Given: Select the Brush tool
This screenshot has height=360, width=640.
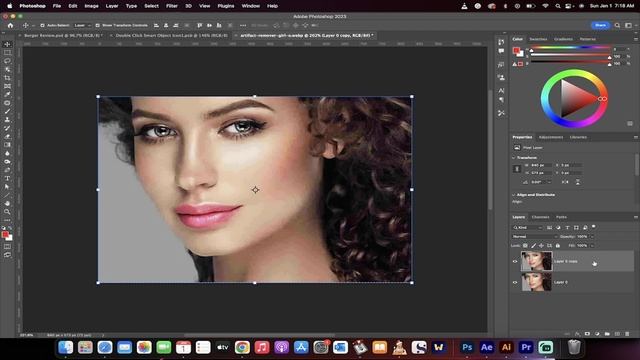Looking at the screenshot, I should pyautogui.click(x=7, y=111).
